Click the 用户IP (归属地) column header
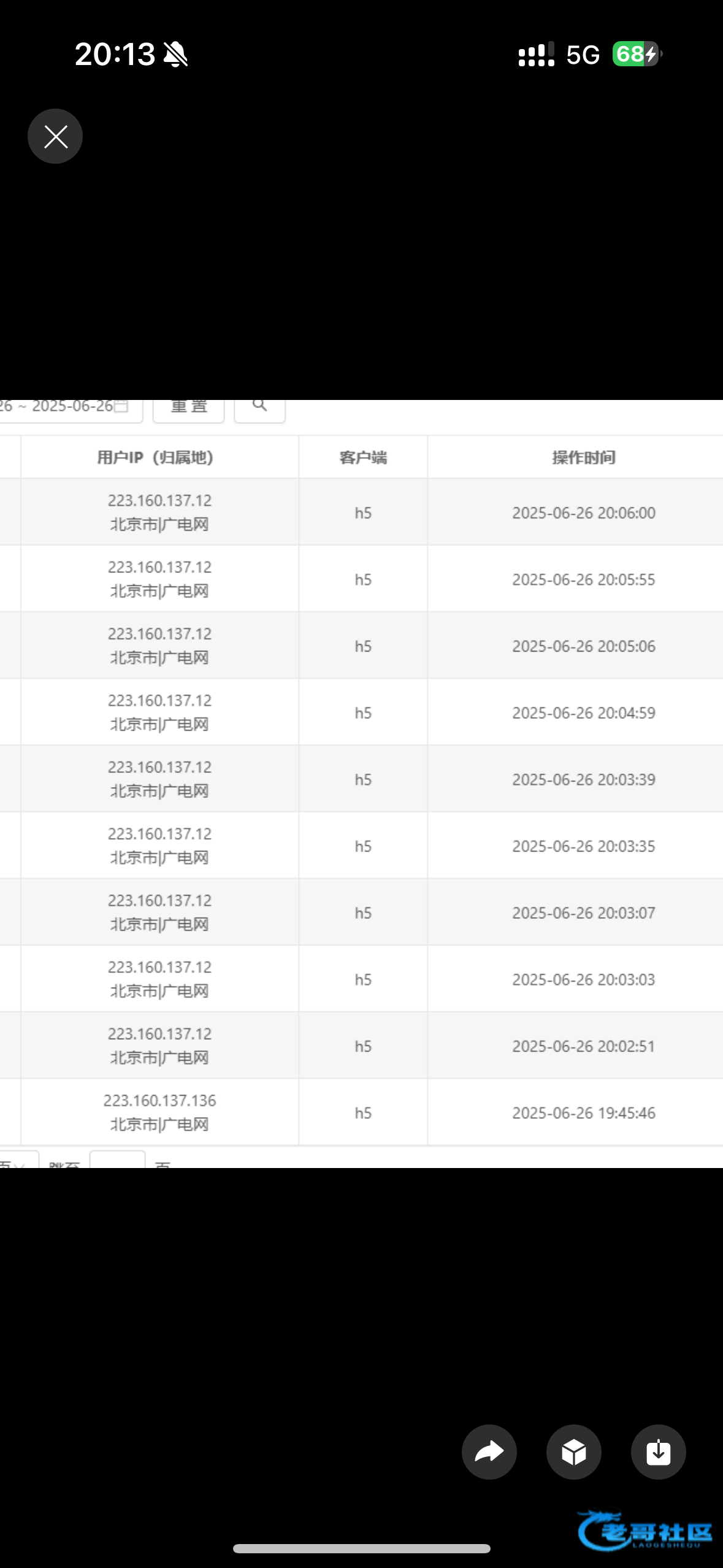The image size is (723, 1568). click(x=155, y=458)
